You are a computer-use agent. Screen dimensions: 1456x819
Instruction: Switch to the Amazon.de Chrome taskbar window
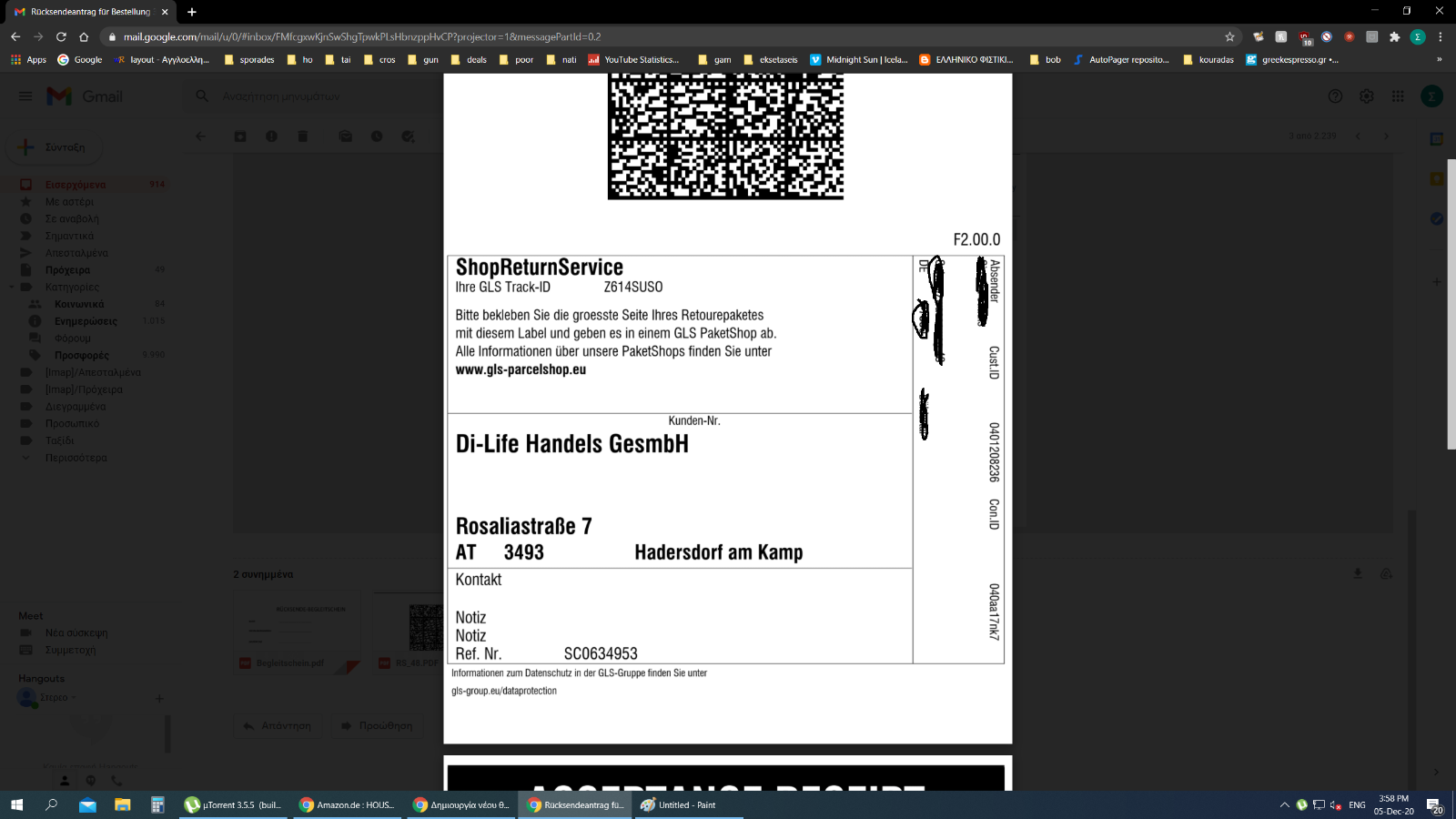(x=348, y=804)
